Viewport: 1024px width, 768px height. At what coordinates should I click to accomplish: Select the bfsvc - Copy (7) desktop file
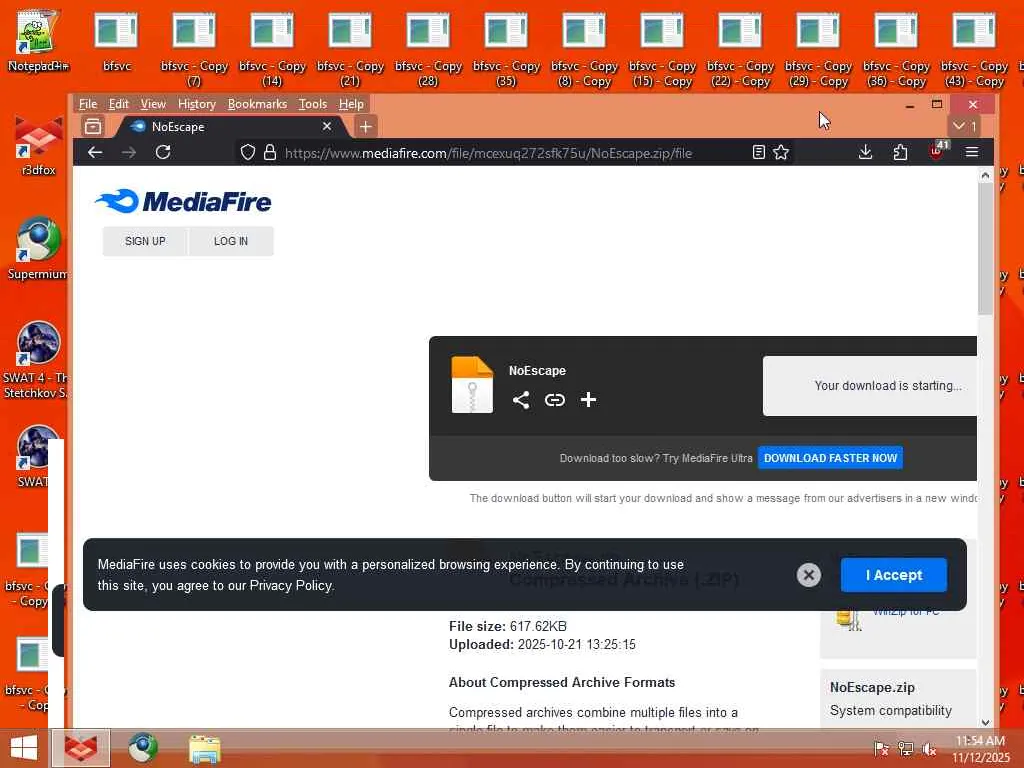tap(194, 50)
